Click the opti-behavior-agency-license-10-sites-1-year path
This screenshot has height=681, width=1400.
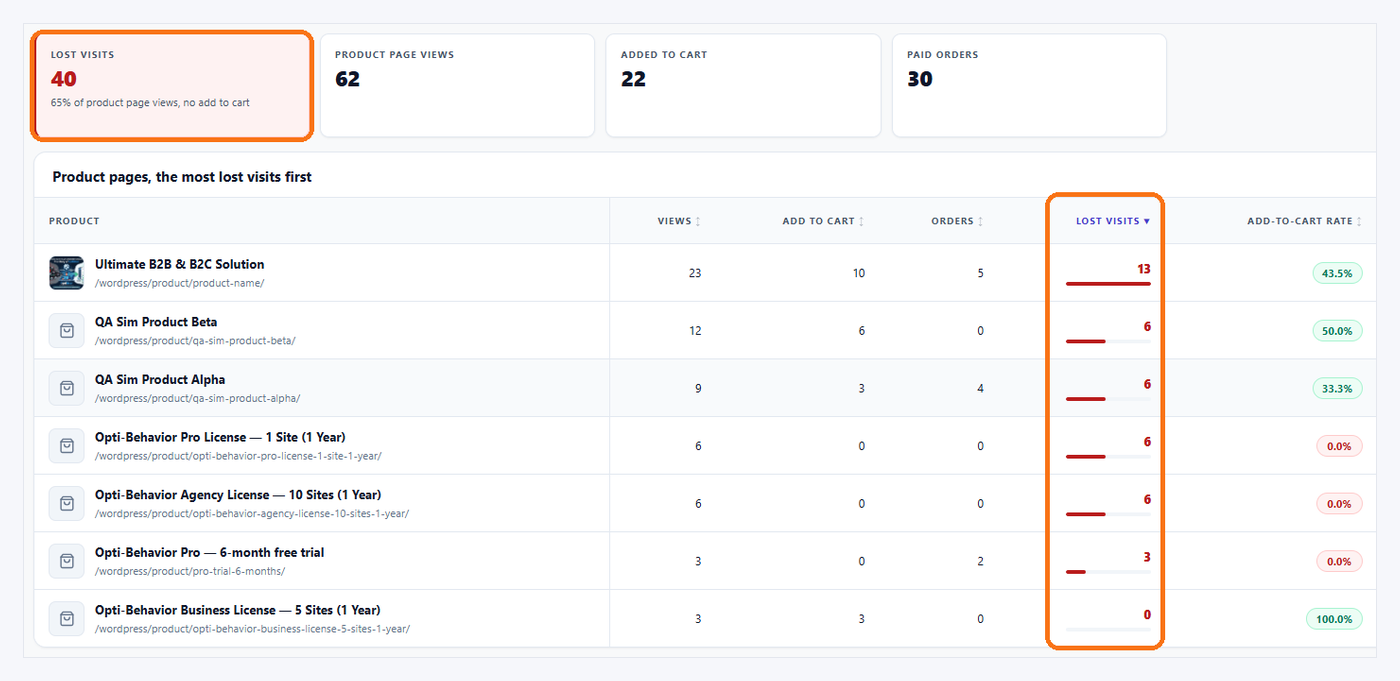[252, 514]
